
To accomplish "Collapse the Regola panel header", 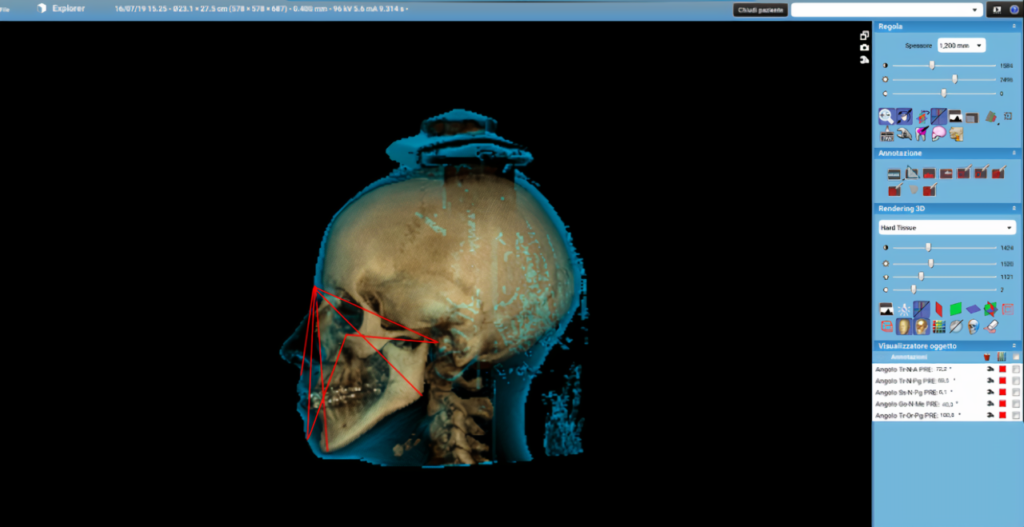I will pos(1014,27).
